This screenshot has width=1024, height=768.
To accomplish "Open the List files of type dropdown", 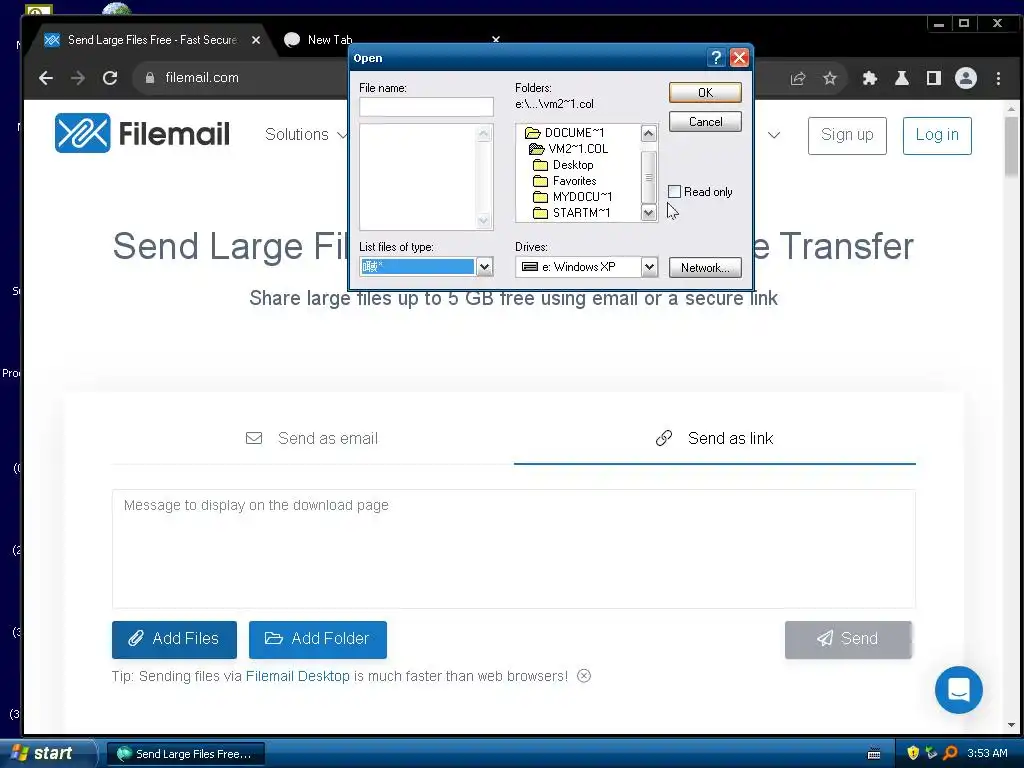I will (484, 266).
